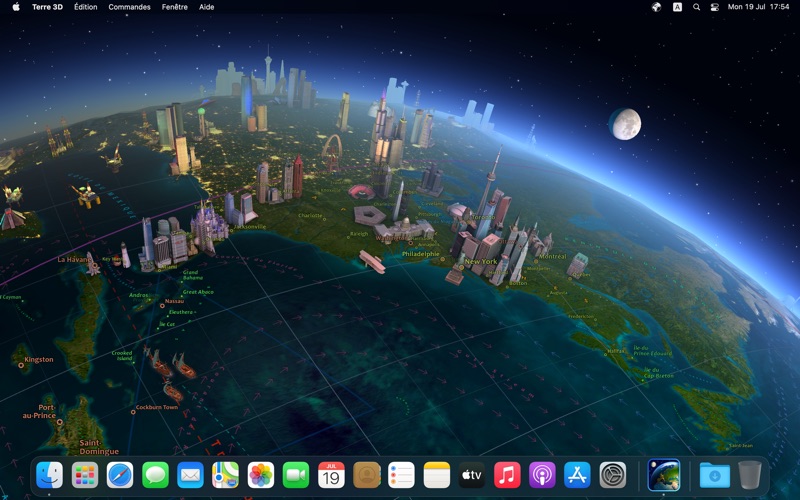Click the 'Eleuthera' island label
Viewport: 800px width, 500px height.
point(181,312)
